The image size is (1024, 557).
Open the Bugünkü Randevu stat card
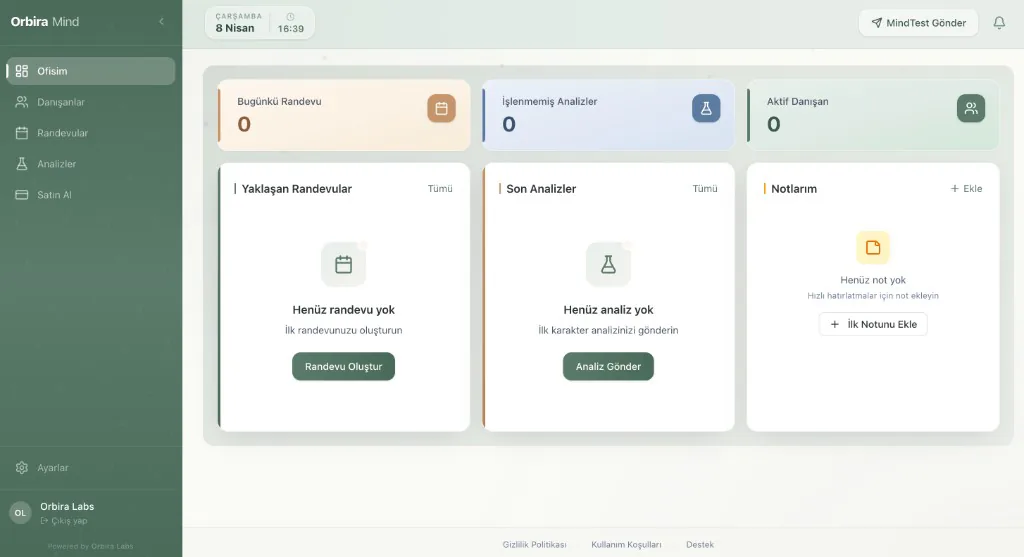(344, 115)
